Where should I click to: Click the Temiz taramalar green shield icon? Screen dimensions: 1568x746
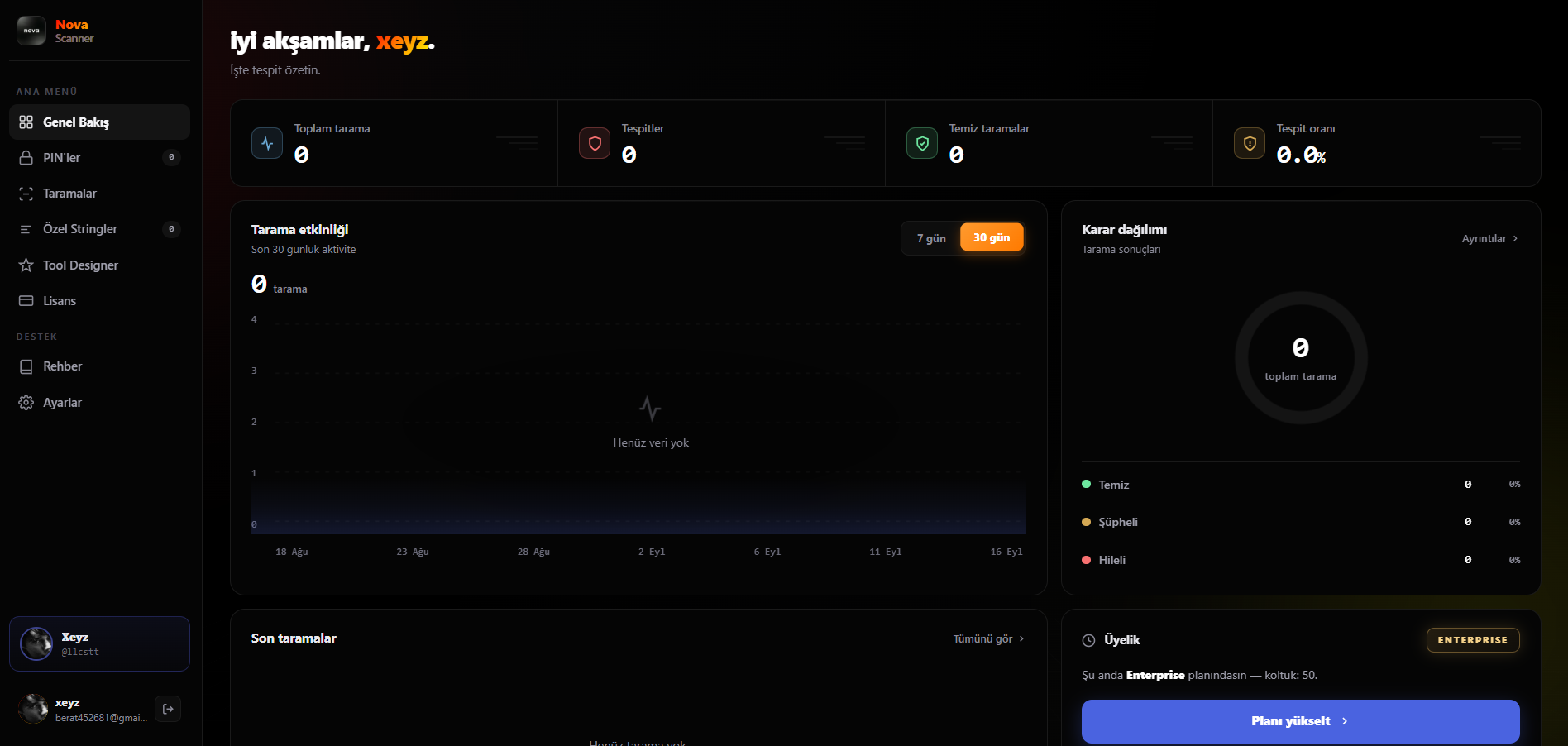[x=922, y=143]
